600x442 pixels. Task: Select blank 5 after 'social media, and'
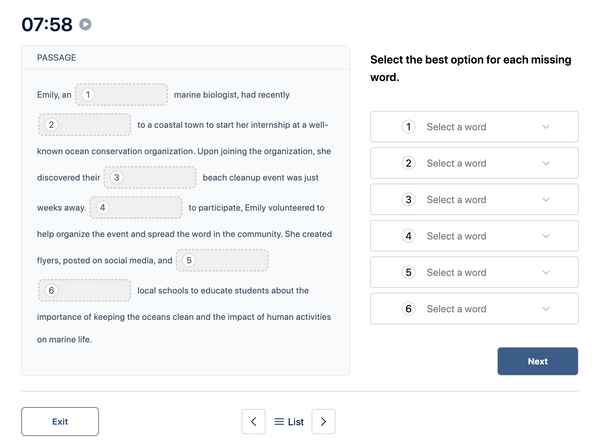click(x=222, y=260)
